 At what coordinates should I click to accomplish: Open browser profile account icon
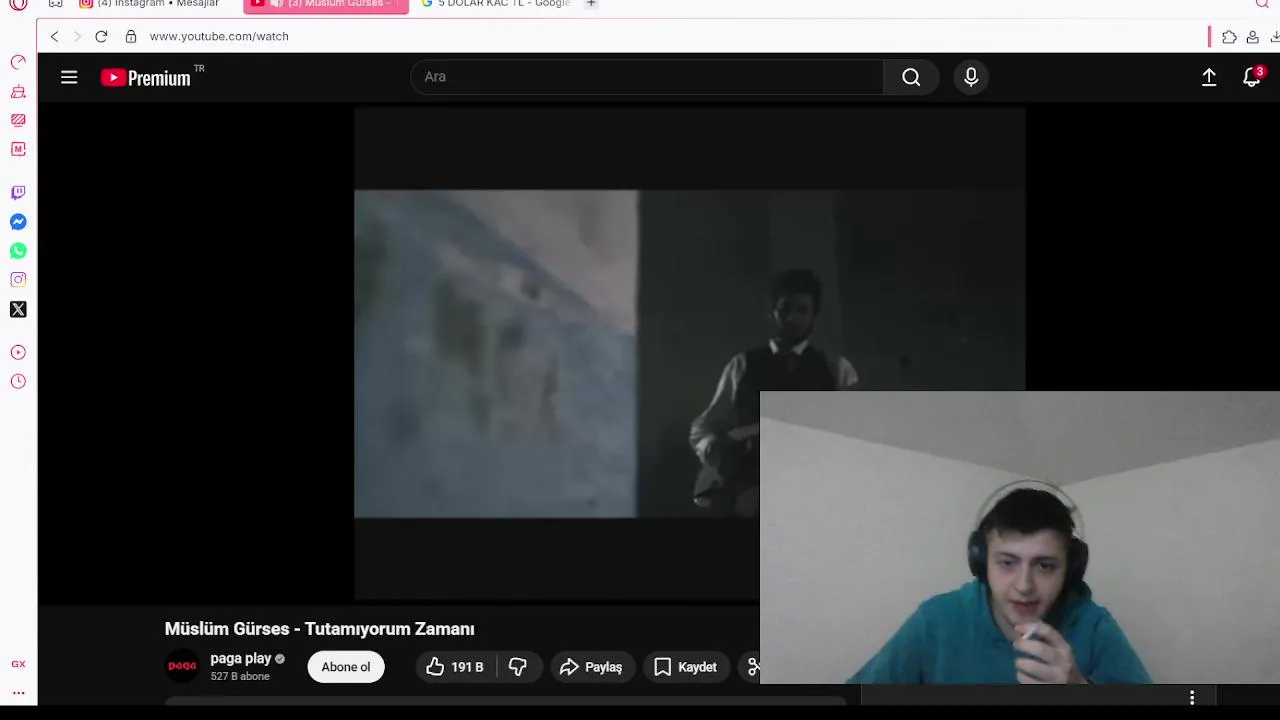1252,37
